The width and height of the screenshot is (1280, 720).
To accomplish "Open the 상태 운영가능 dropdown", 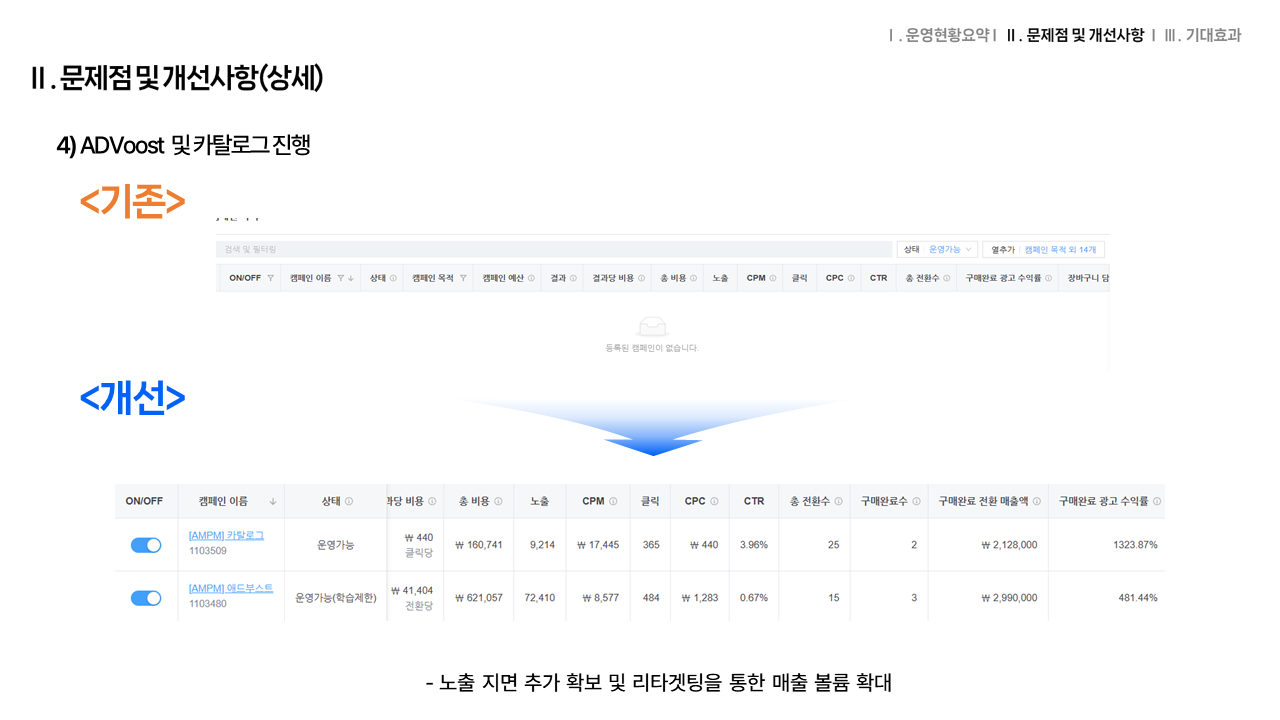I will [x=937, y=249].
